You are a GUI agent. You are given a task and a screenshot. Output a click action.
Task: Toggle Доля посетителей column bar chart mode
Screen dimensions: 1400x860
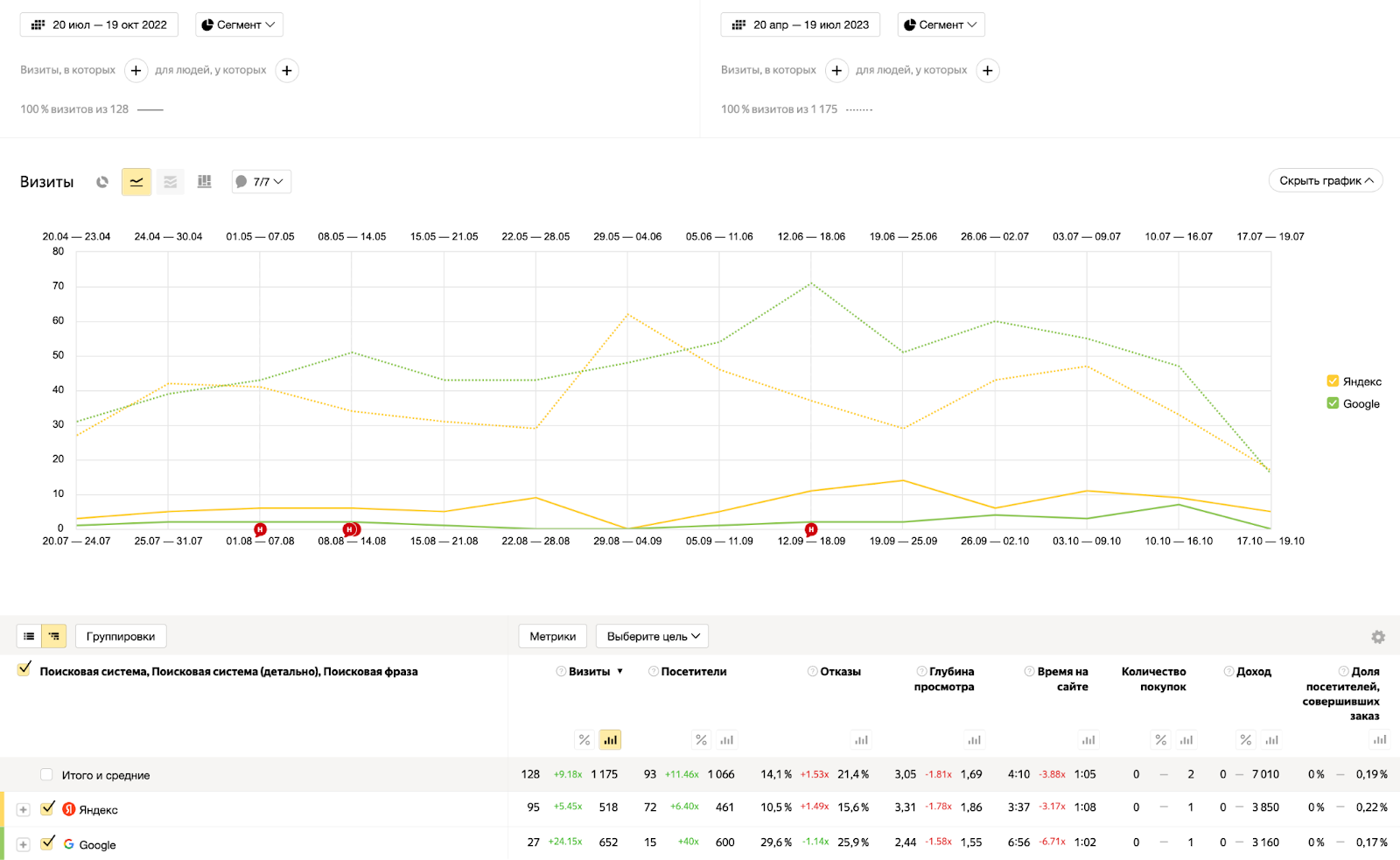(1380, 740)
